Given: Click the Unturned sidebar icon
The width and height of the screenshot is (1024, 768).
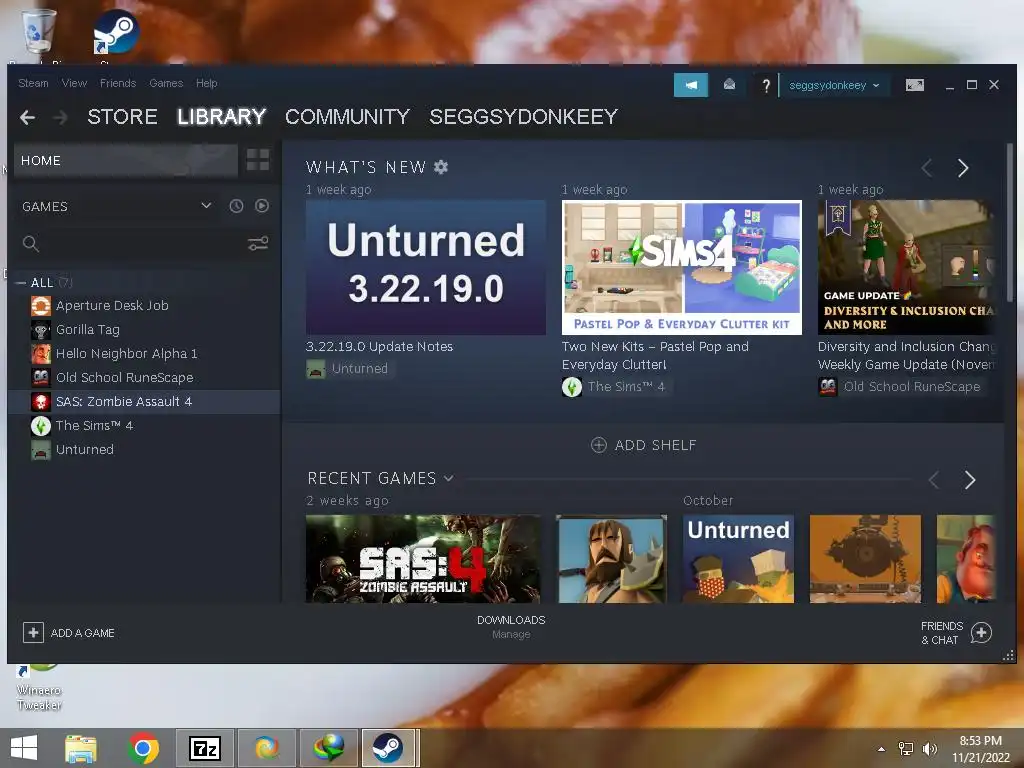Looking at the screenshot, I should point(40,450).
